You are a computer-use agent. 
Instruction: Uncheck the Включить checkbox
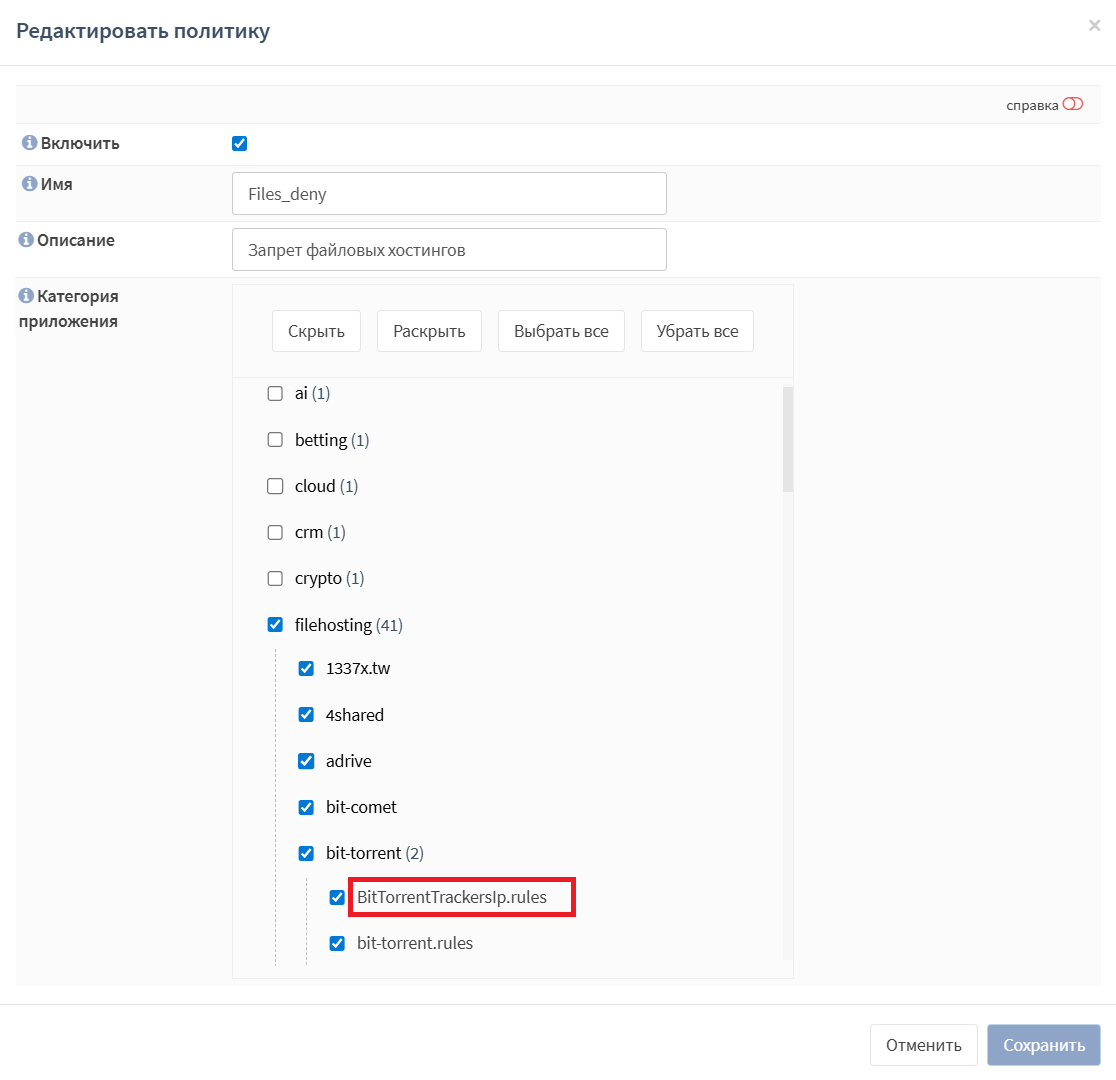pyautogui.click(x=239, y=143)
